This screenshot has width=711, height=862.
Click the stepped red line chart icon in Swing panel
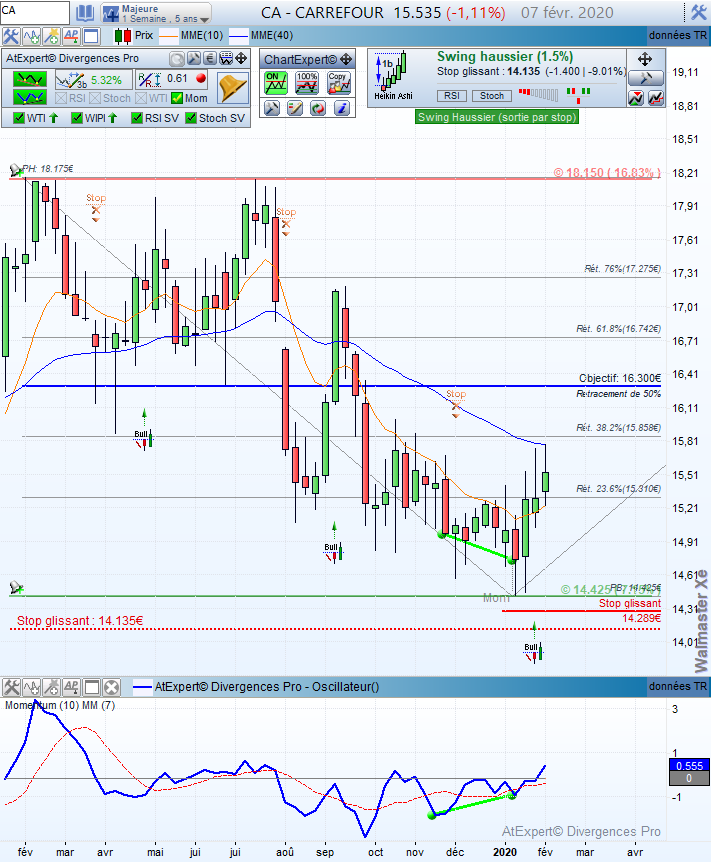pos(655,98)
